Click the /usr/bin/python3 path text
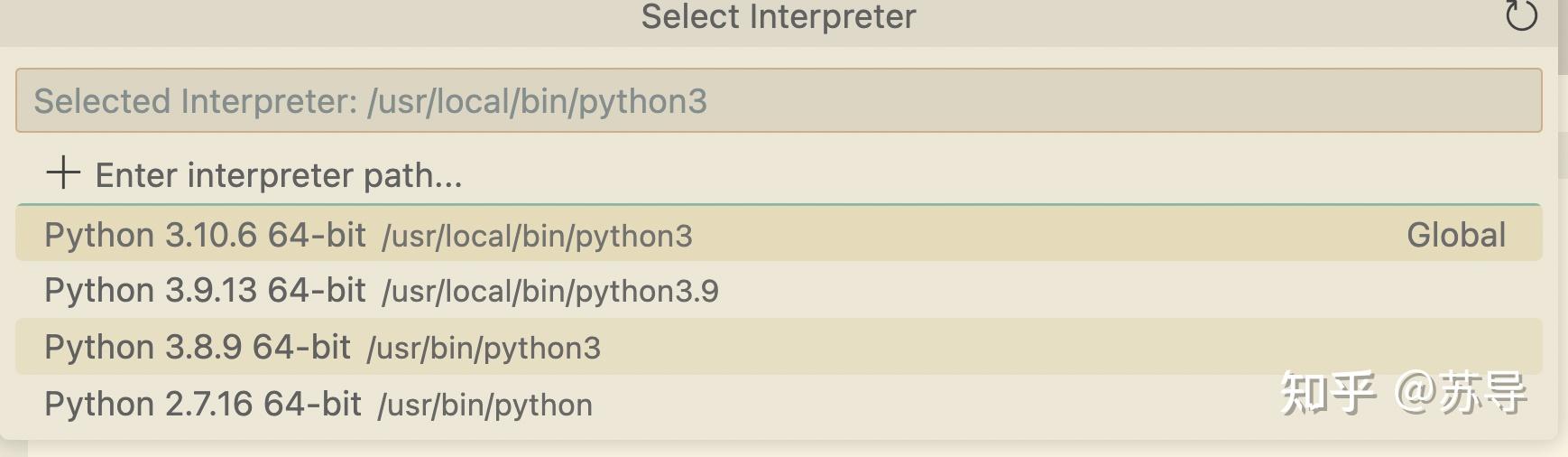 click(x=484, y=349)
